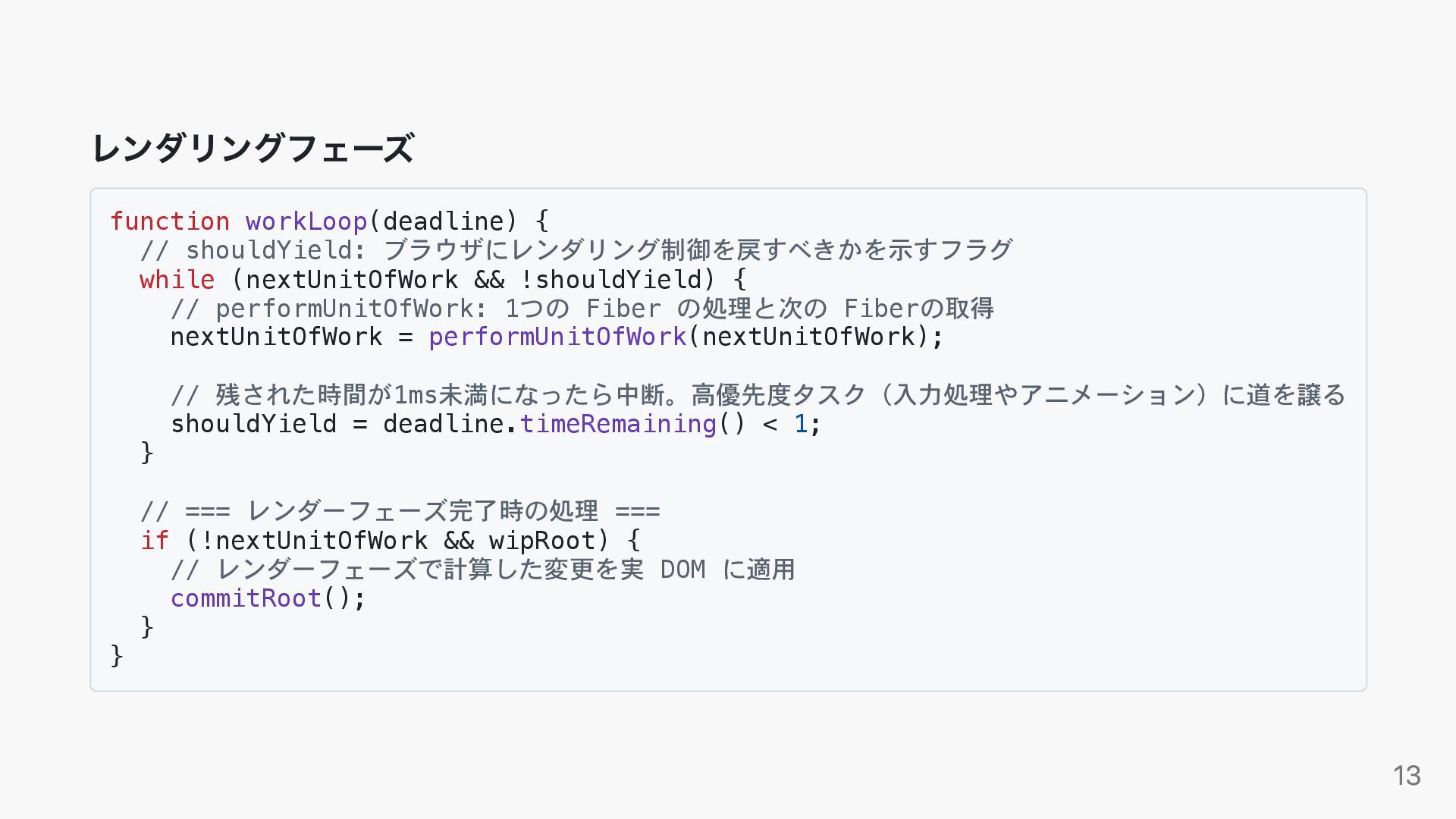
Task: Click wipRoot in the if condition
Action: 542,541
